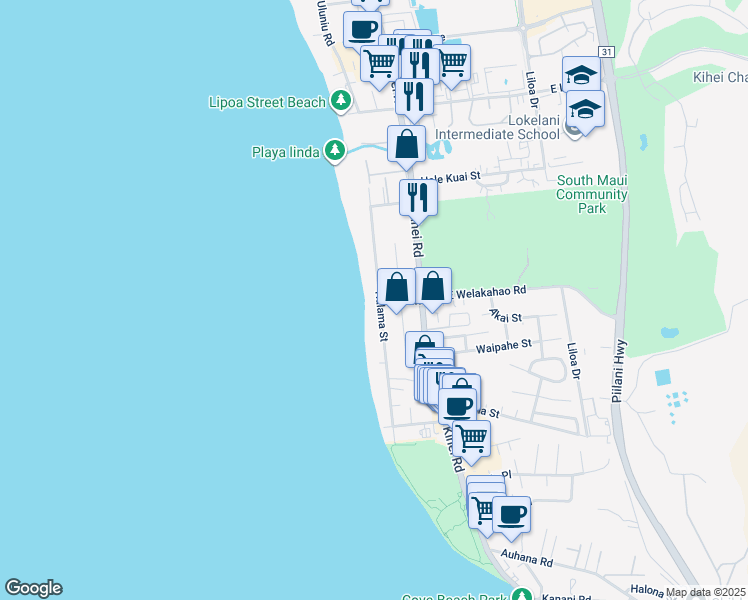Select the shopping bag marker near Playa linda
The image size is (748, 600).
point(406,147)
